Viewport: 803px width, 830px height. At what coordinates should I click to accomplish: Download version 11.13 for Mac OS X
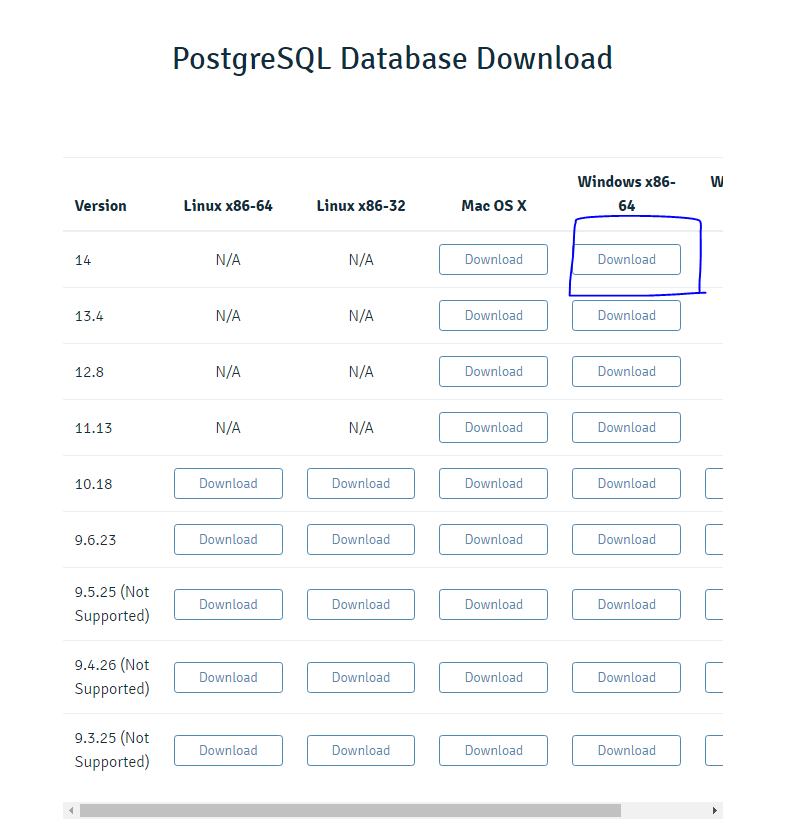point(493,428)
